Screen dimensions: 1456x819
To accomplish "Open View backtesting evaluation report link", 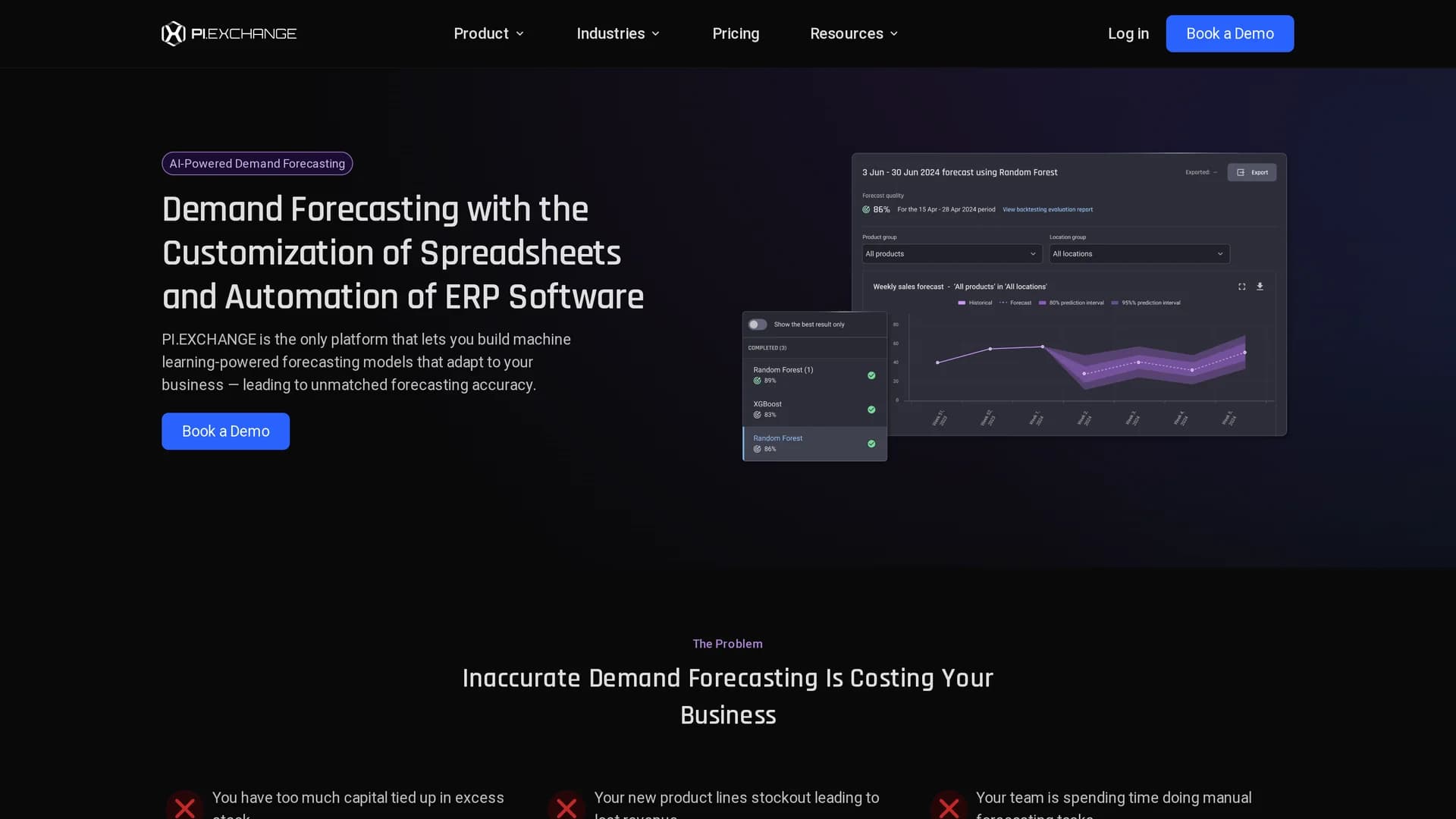I will 1047,209.
